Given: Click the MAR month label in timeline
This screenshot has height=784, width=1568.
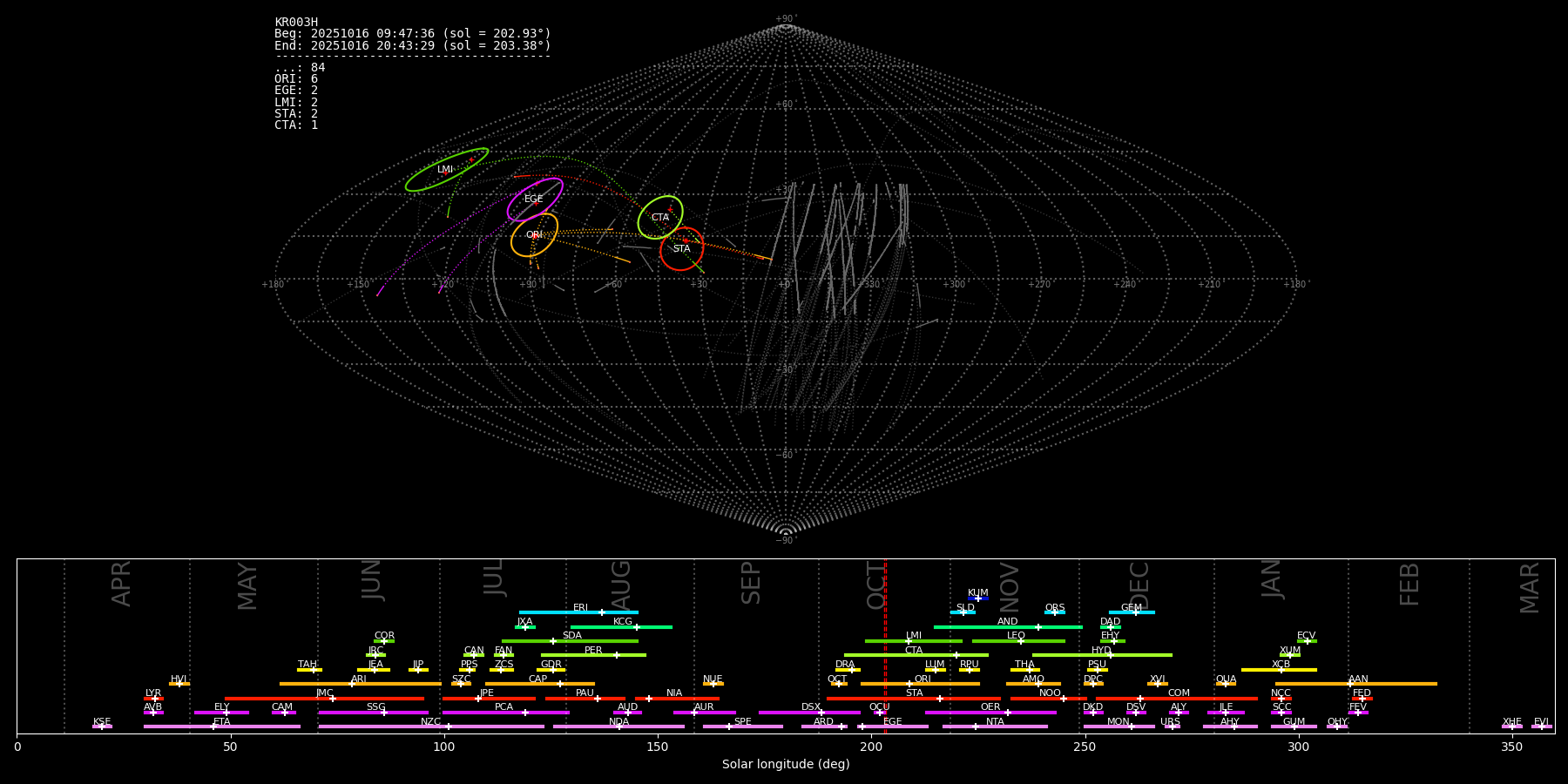Looking at the screenshot, I should point(1529,588).
